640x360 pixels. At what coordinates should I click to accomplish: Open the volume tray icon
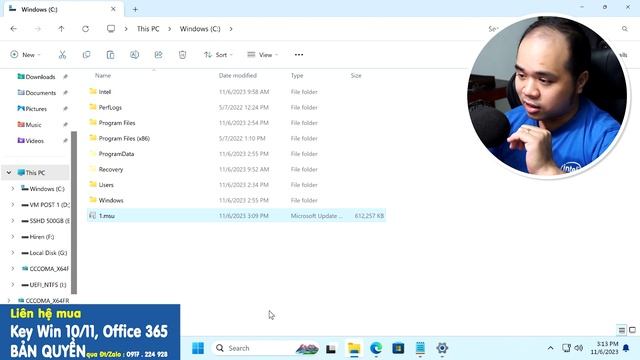pyautogui.click(x=578, y=348)
